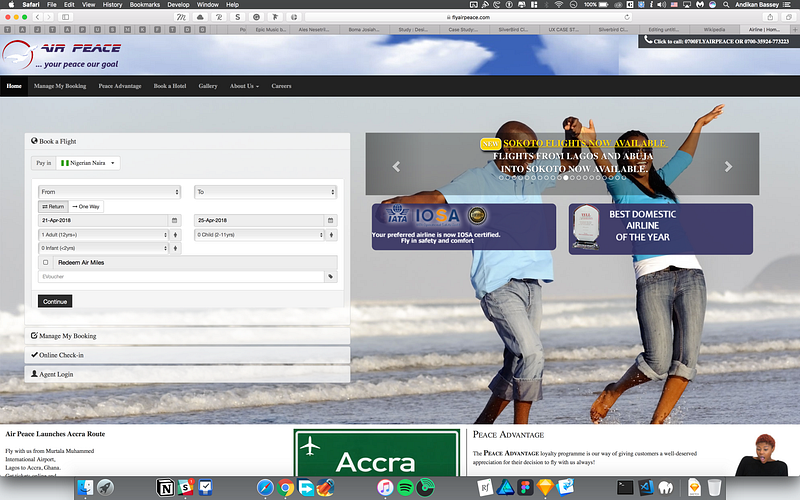Increment adult count stepper
The height and width of the screenshot is (500, 800).
point(176,235)
